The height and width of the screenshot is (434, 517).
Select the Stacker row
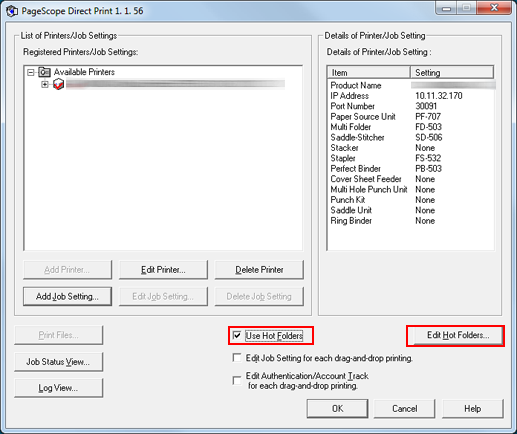pyautogui.click(x=411, y=148)
